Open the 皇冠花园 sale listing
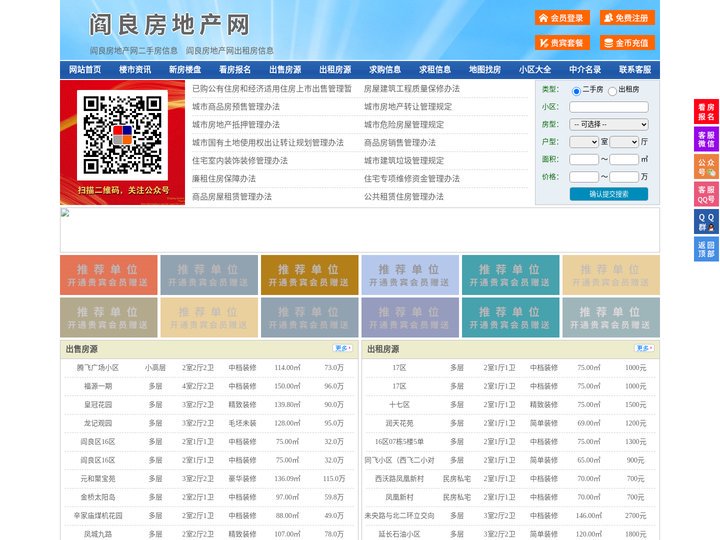The width and height of the screenshot is (720, 540). tap(98, 405)
